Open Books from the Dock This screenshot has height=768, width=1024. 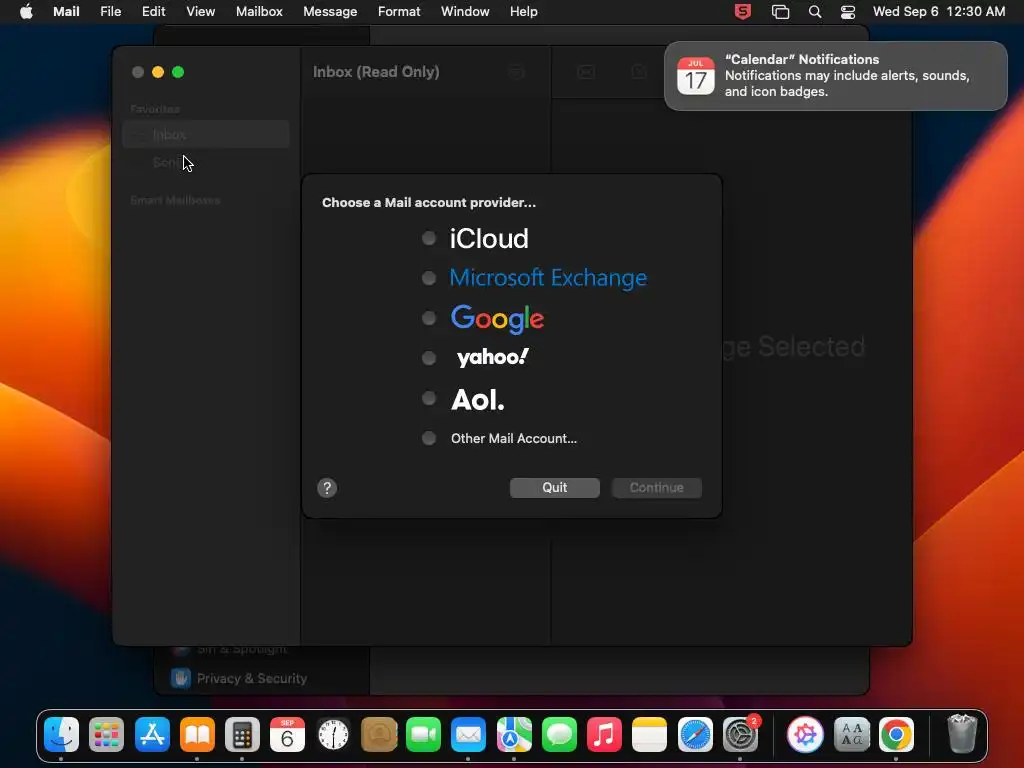click(197, 734)
